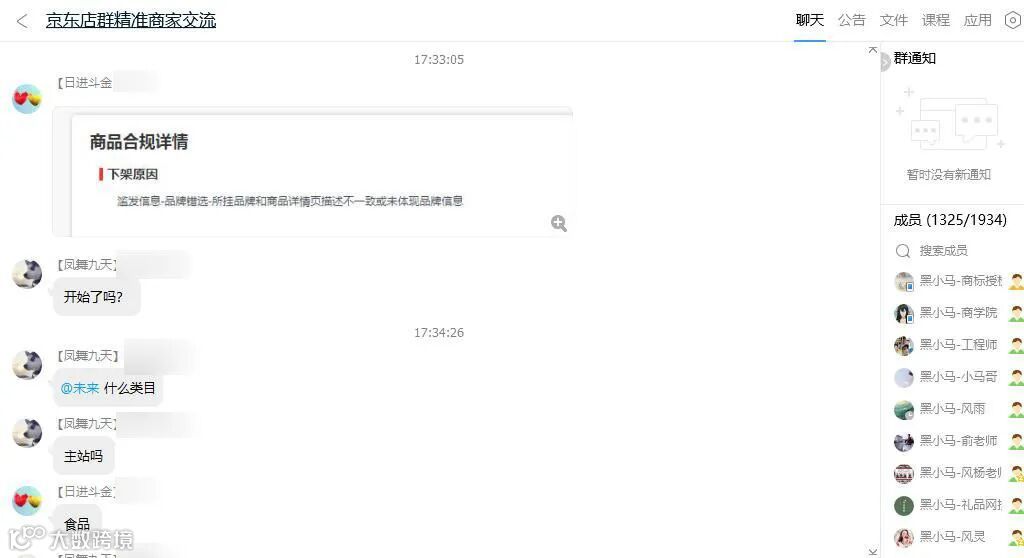The image size is (1024, 558).
Task: Select member 黑小马-小马哥
Action: point(957,378)
